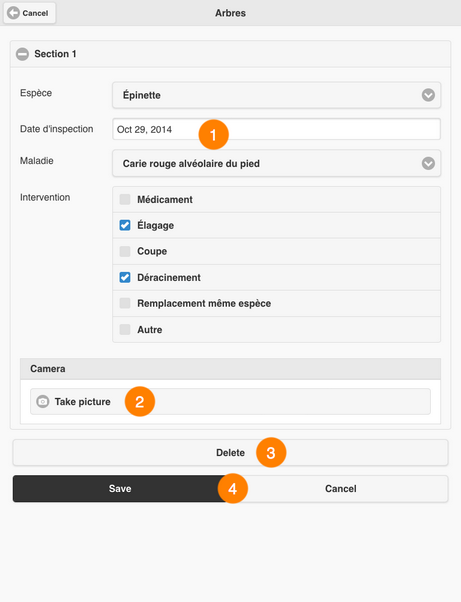Viewport: 461px width, 602px height.
Task: Collapse Section 1 with the minus icon
Action: click(x=22, y=54)
